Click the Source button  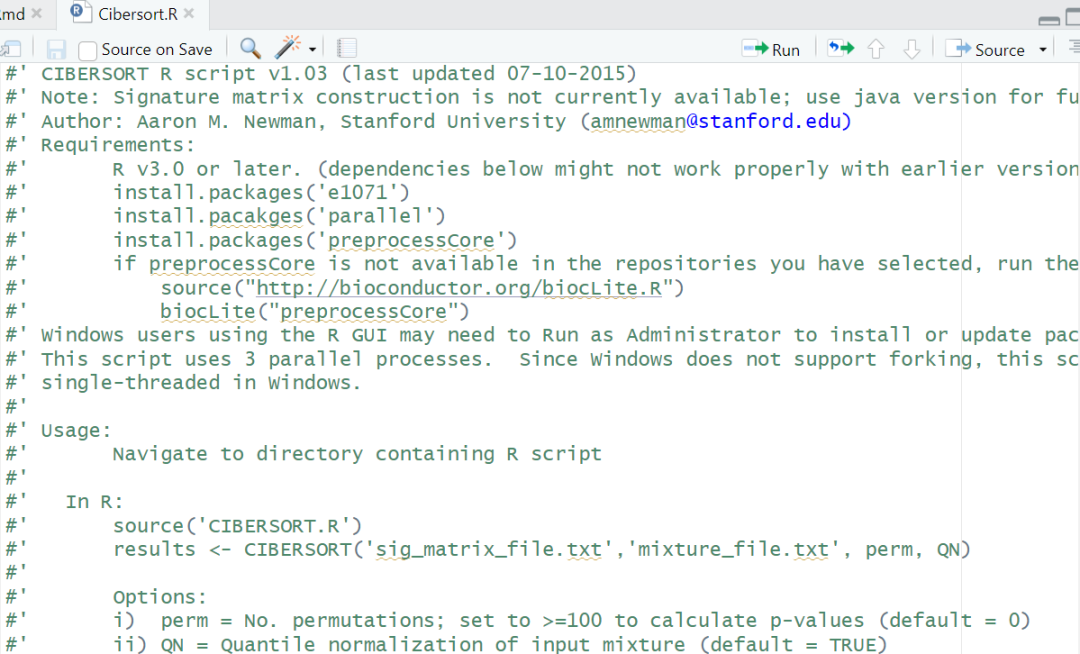pyautogui.click(x=987, y=49)
